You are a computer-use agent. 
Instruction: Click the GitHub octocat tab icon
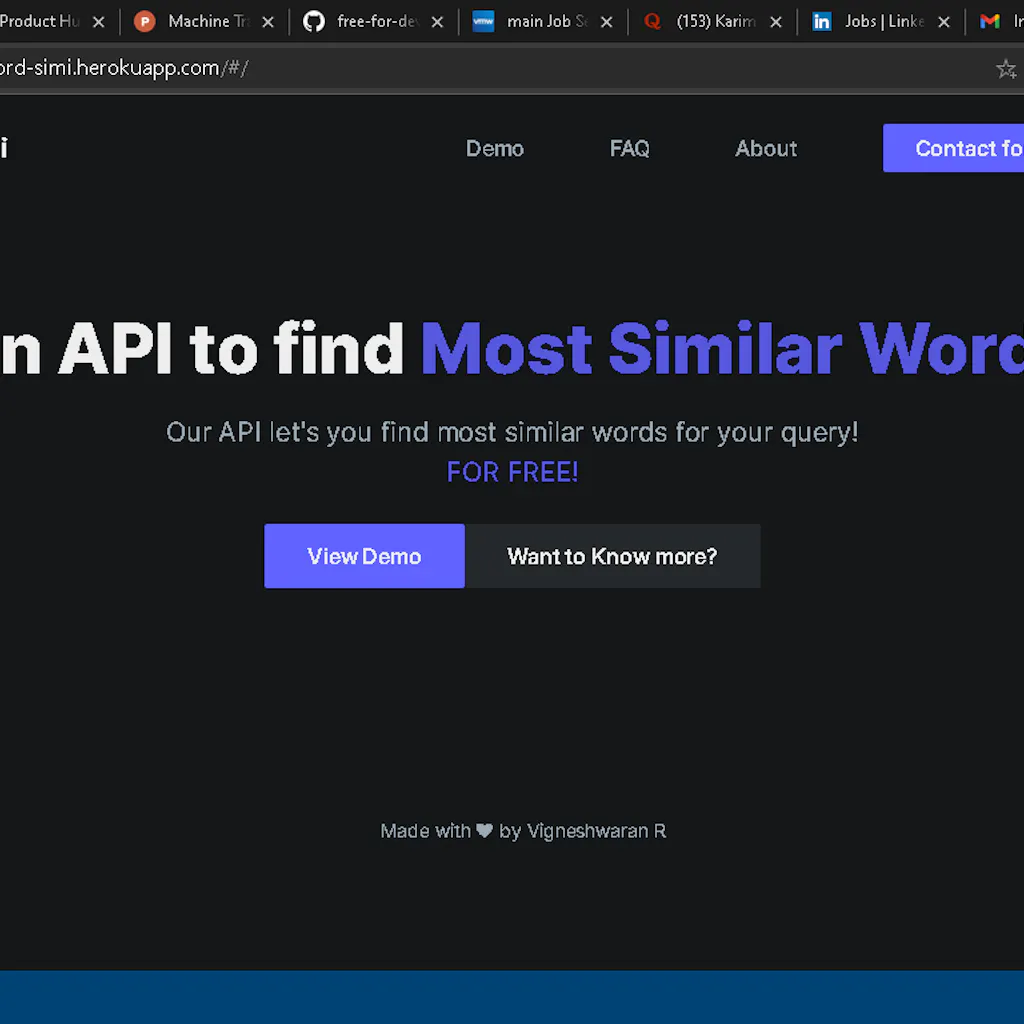(x=314, y=21)
